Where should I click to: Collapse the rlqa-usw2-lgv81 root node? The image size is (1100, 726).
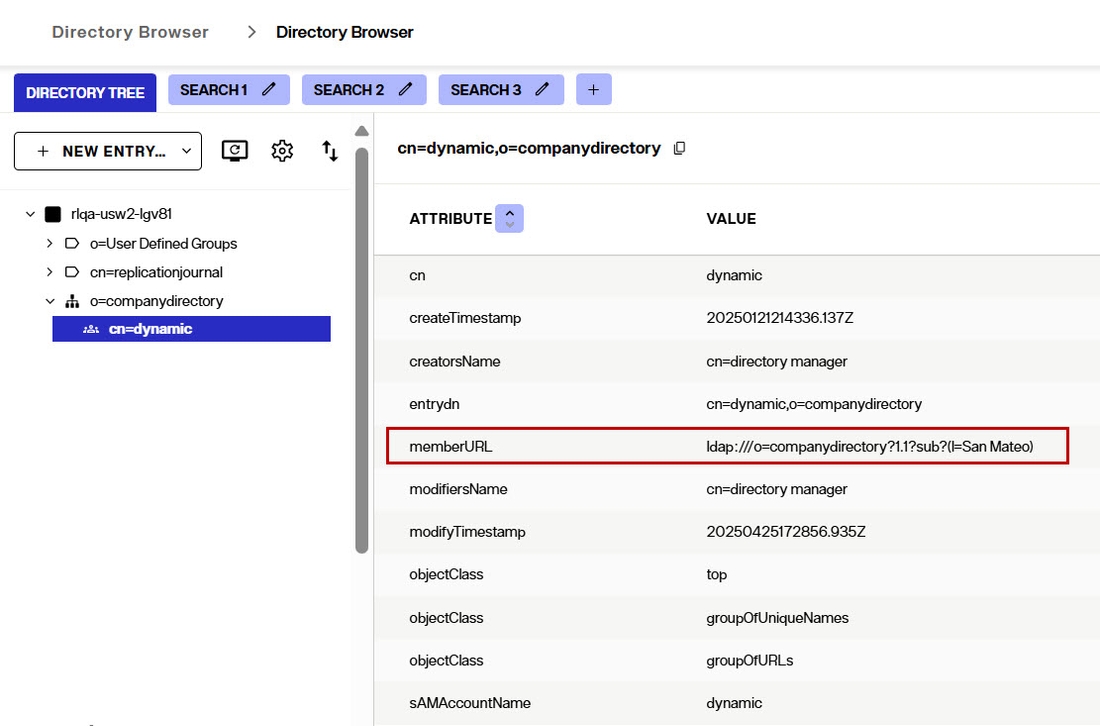pyautogui.click(x=30, y=214)
